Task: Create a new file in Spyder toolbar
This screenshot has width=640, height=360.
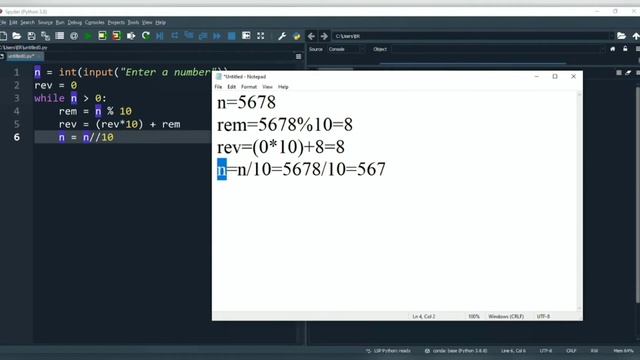Action: point(3,36)
